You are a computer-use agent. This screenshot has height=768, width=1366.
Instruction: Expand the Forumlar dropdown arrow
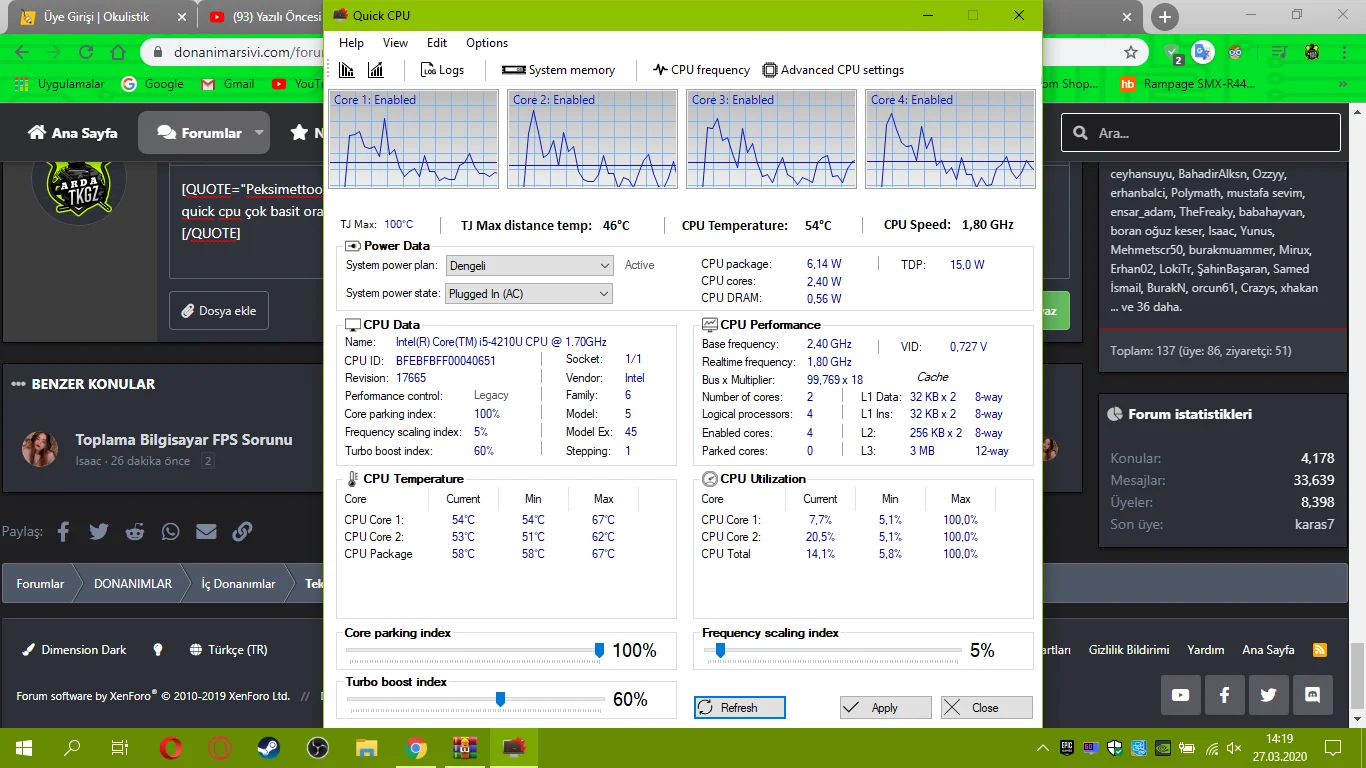point(259,132)
